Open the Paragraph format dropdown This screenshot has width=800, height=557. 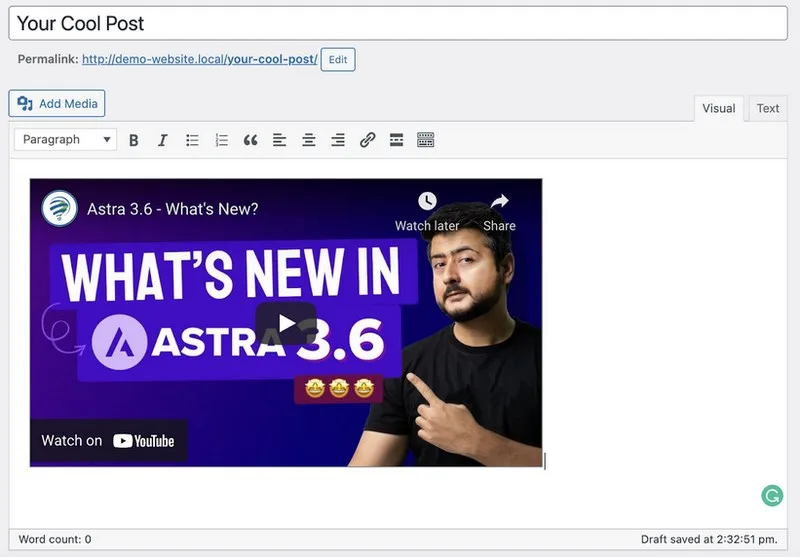(66, 140)
